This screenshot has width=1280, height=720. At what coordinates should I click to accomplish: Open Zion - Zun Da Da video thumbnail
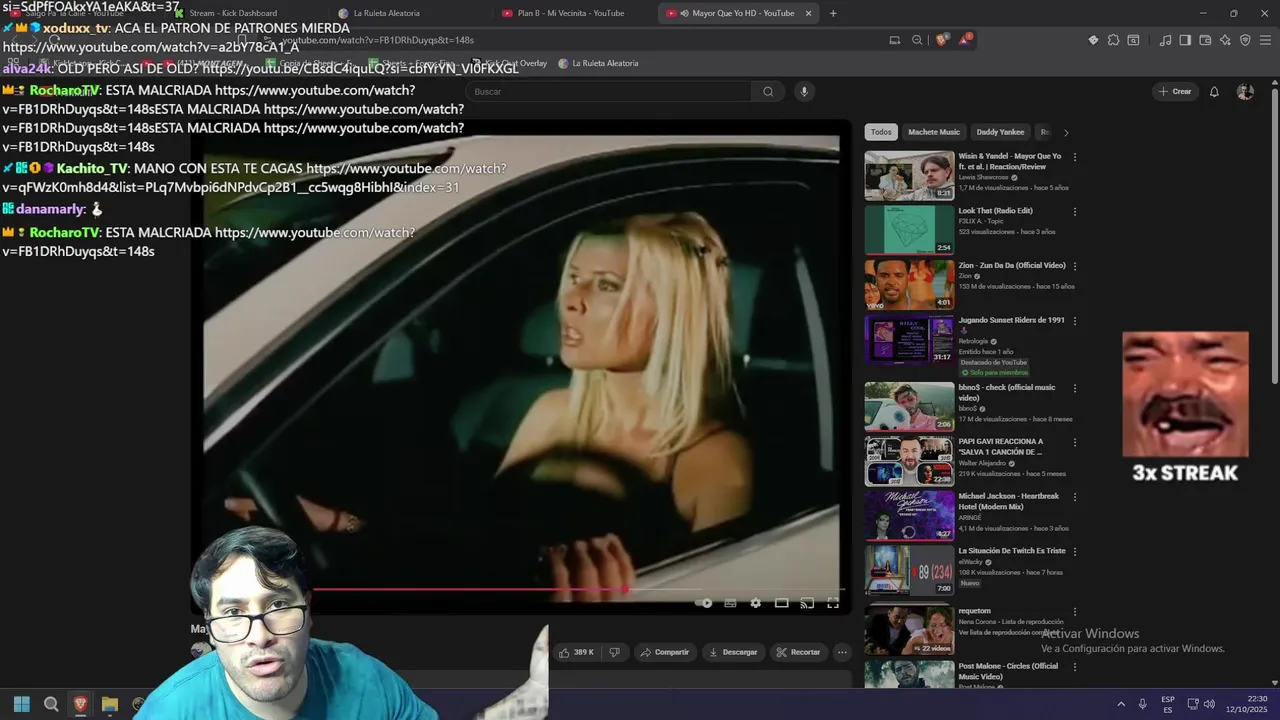tap(909, 284)
